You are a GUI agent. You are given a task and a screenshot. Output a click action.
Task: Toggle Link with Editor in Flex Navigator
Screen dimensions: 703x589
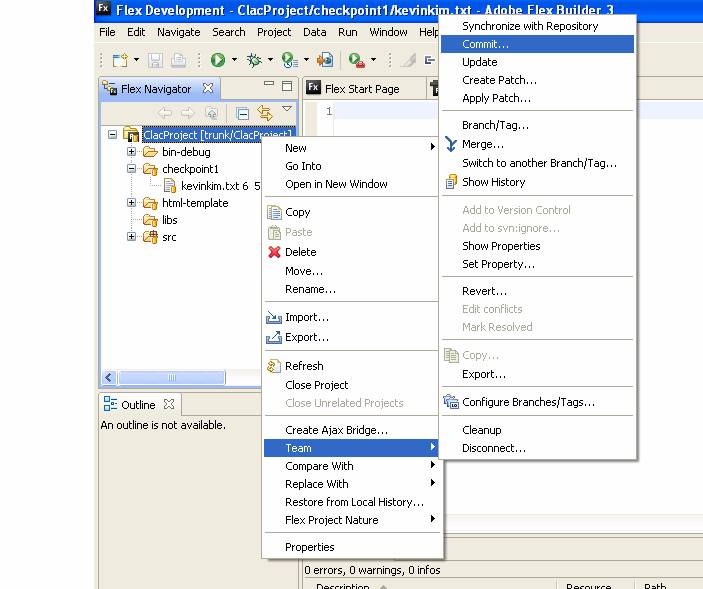265,113
